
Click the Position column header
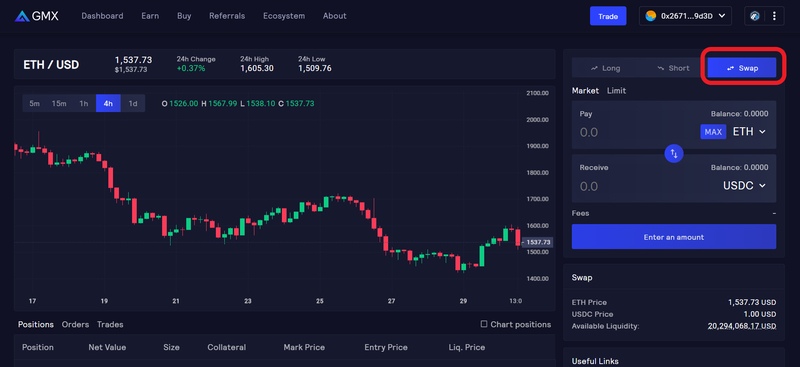click(x=38, y=347)
